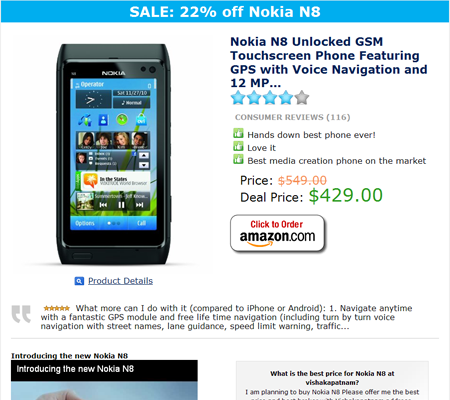Click the 'Click to Order amazon.com' button
This screenshot has width=450, height=400.
[x=277, y=233]
